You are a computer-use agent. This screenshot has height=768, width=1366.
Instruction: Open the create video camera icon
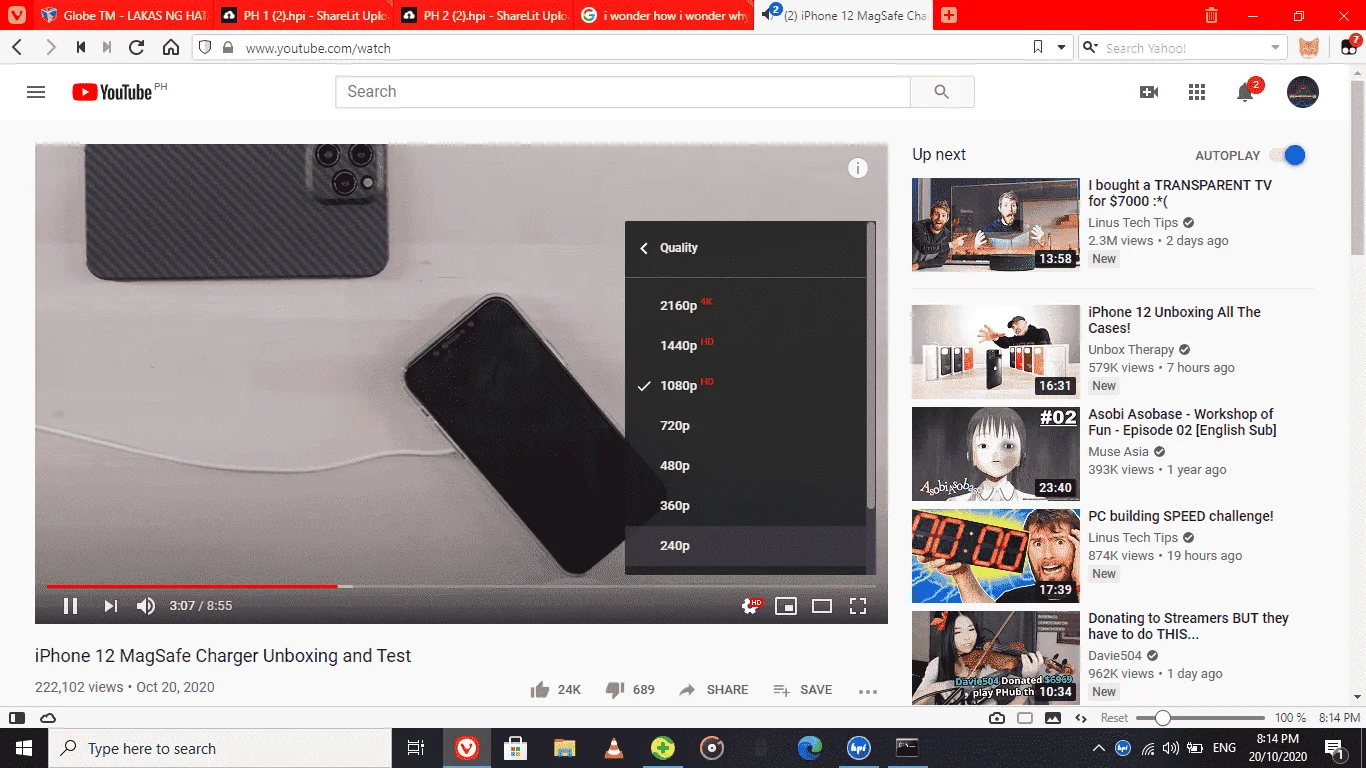[1149, 92]
